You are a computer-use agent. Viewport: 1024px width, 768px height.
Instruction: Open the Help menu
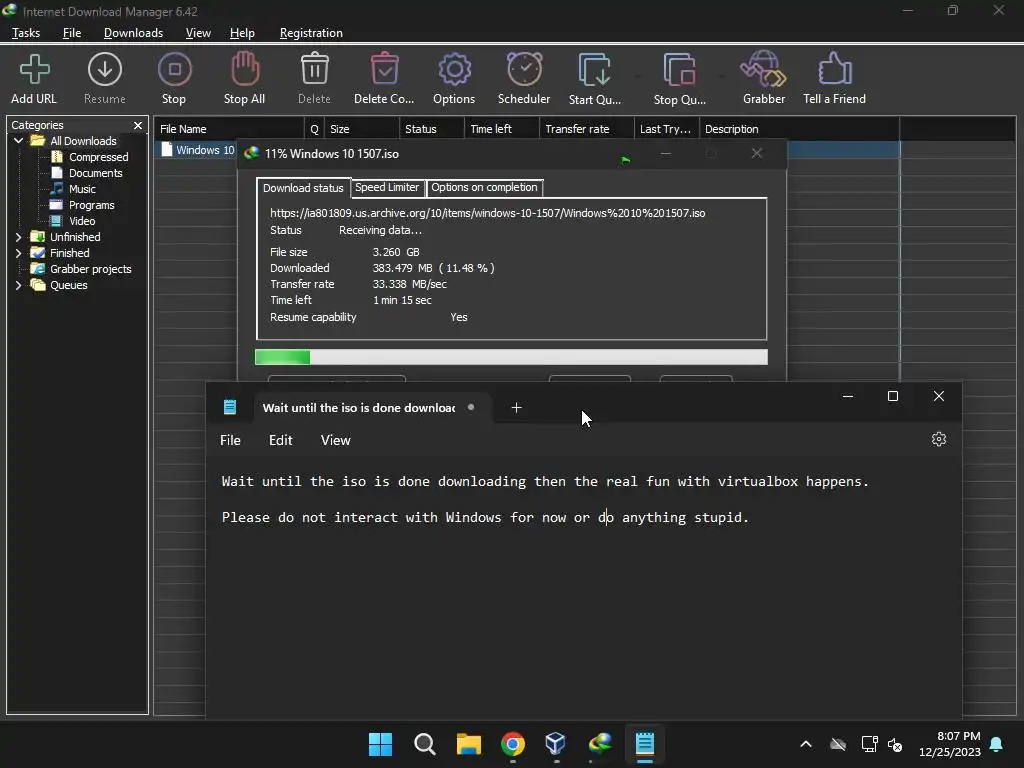(x=242, y=33)
